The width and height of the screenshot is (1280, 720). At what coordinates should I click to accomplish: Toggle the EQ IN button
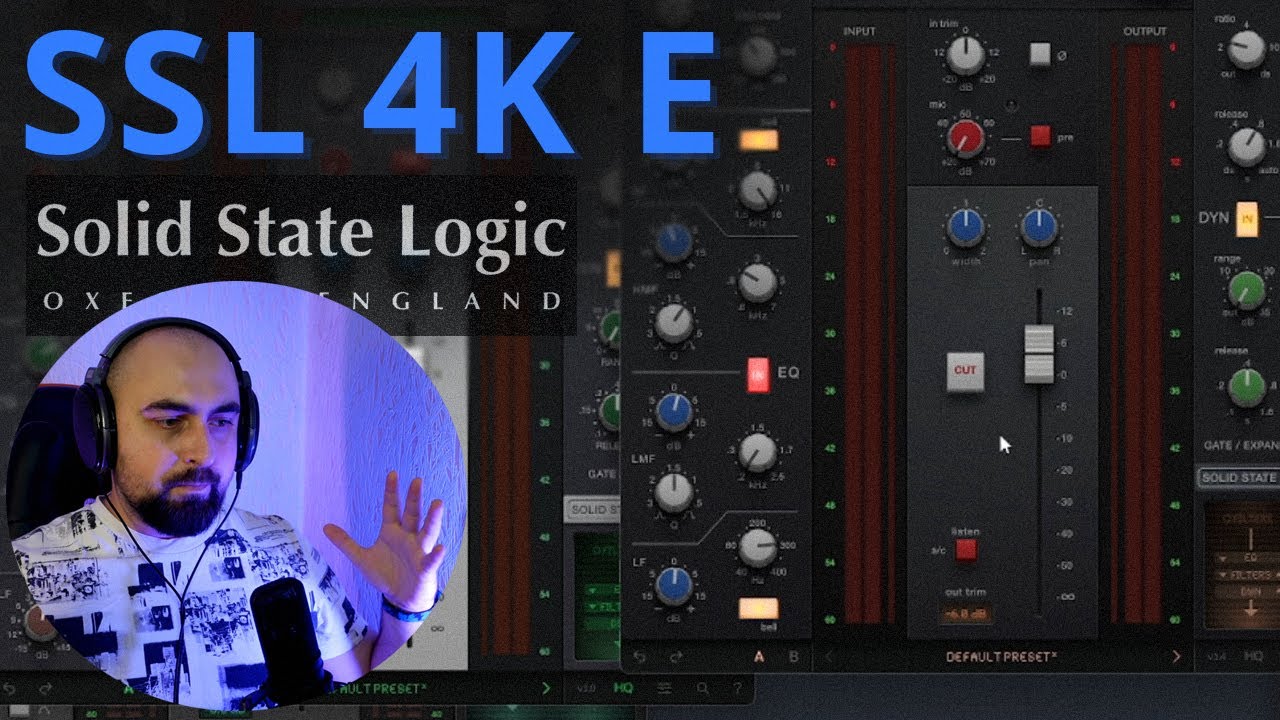click(758, 374)
